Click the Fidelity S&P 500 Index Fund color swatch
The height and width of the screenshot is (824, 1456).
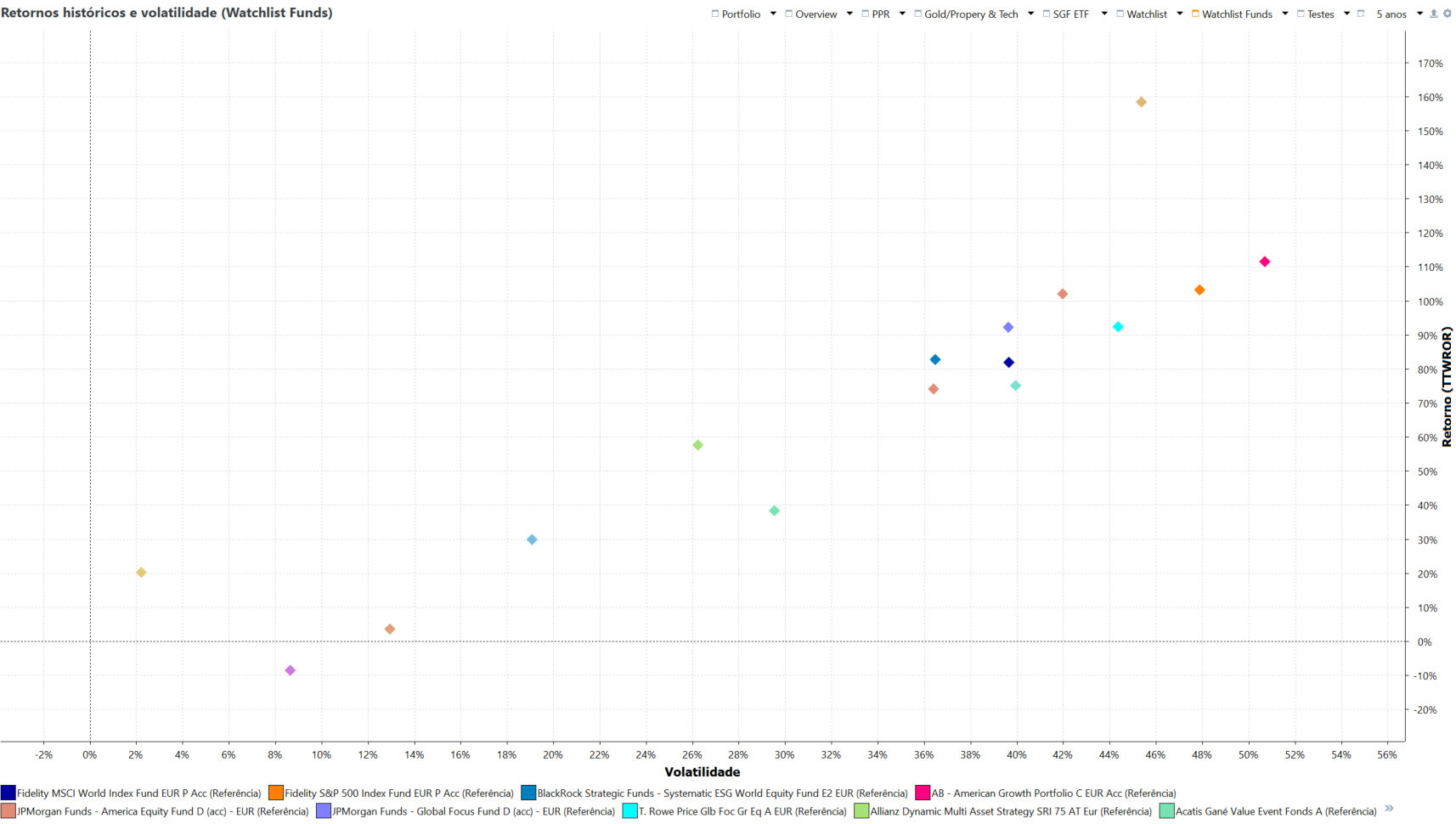[x=276, y=793]
